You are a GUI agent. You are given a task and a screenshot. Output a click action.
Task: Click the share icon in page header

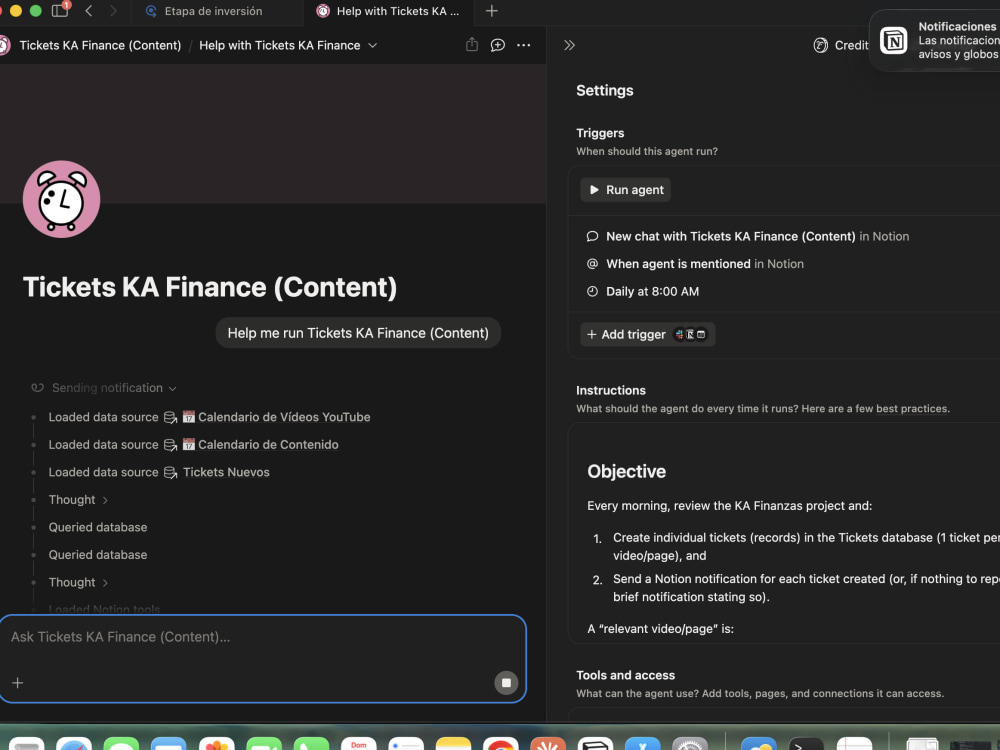click(x=471, y=45)
